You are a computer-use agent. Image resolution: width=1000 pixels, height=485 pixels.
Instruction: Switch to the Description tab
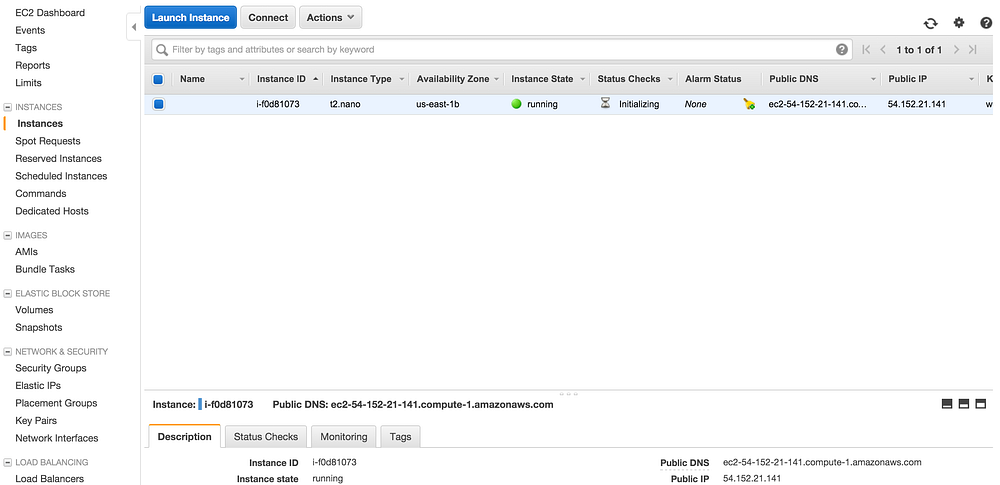184,436
